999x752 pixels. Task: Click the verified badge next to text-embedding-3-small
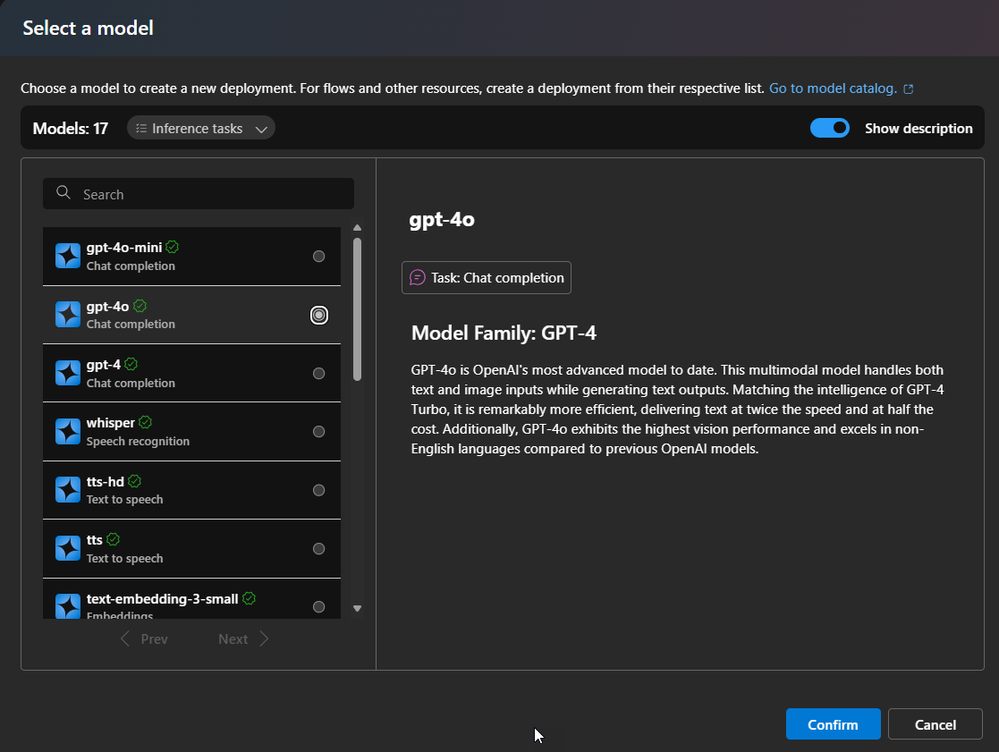249,598
